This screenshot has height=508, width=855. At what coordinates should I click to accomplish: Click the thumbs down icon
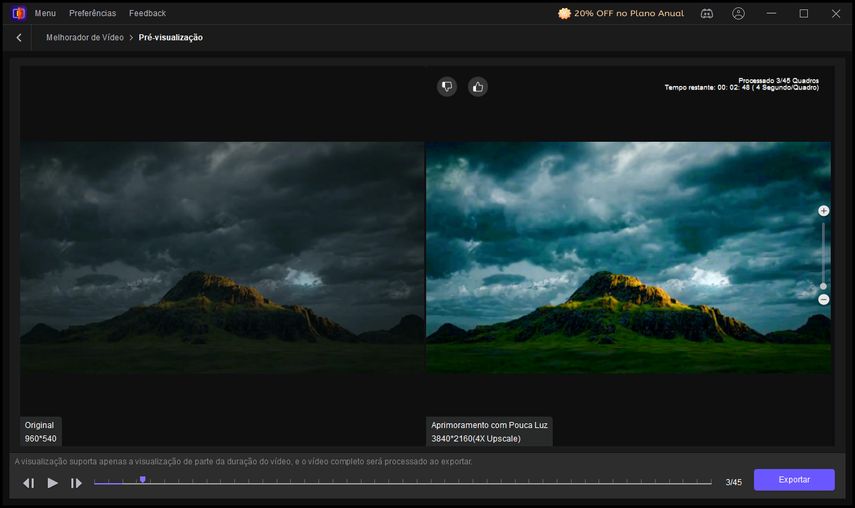pyautogui.click(x=447, y=87)
